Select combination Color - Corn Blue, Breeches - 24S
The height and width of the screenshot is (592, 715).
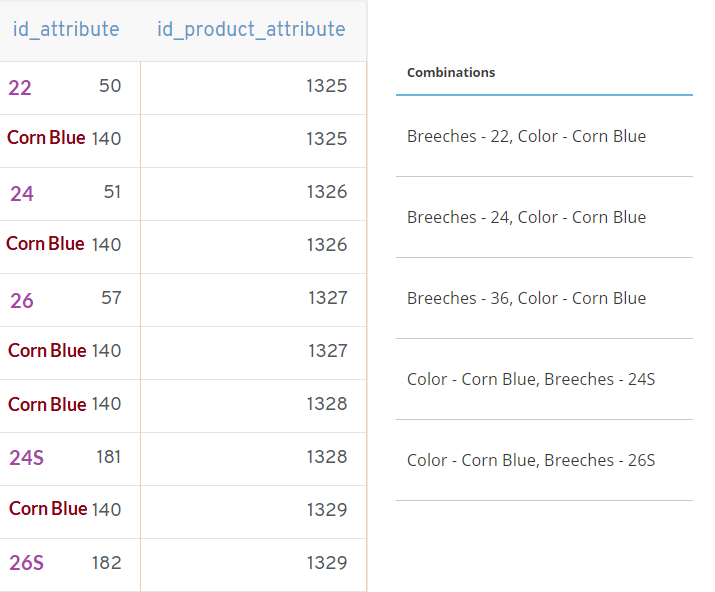531,379
